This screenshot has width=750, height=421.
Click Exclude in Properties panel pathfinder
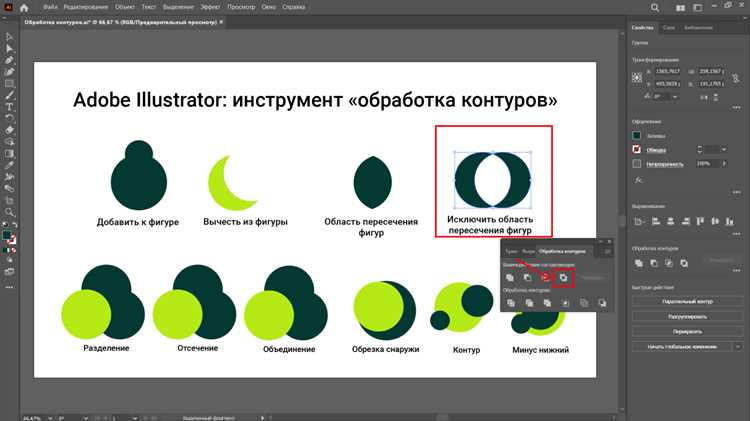[684, 263]
